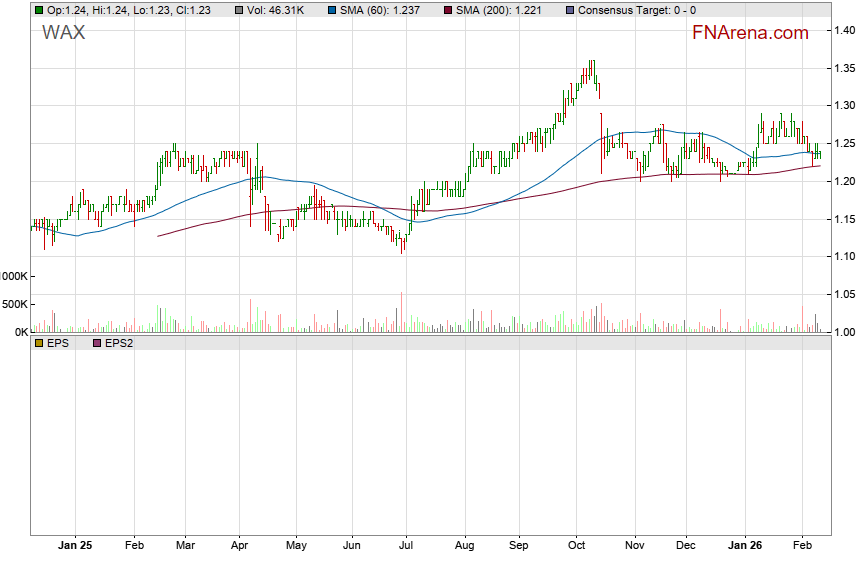Viewport: 859px width, 566px height.
Task: Click the October price peak candlestick
Action: 593,72
